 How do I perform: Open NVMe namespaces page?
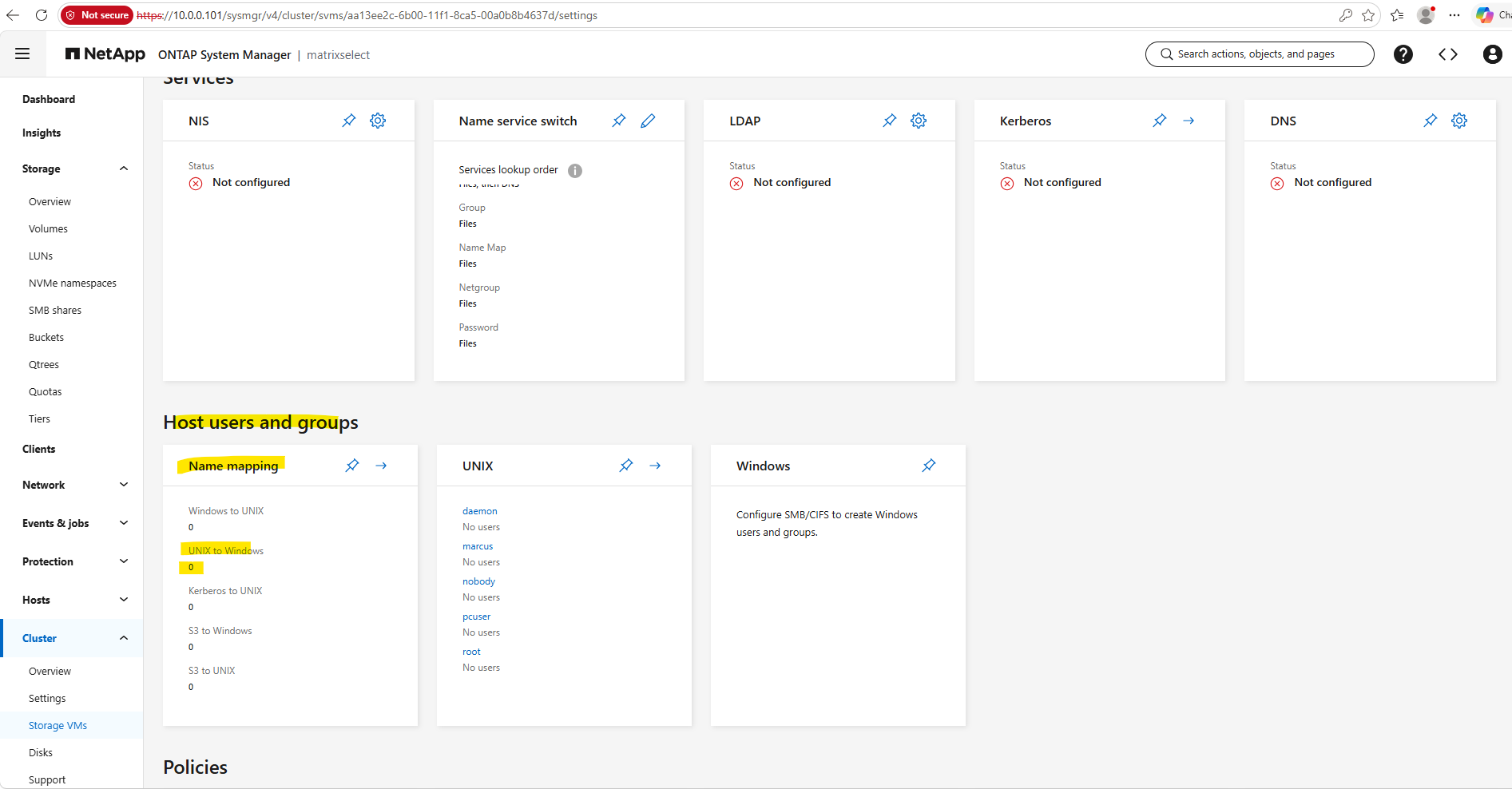click(x=73, y=283)
